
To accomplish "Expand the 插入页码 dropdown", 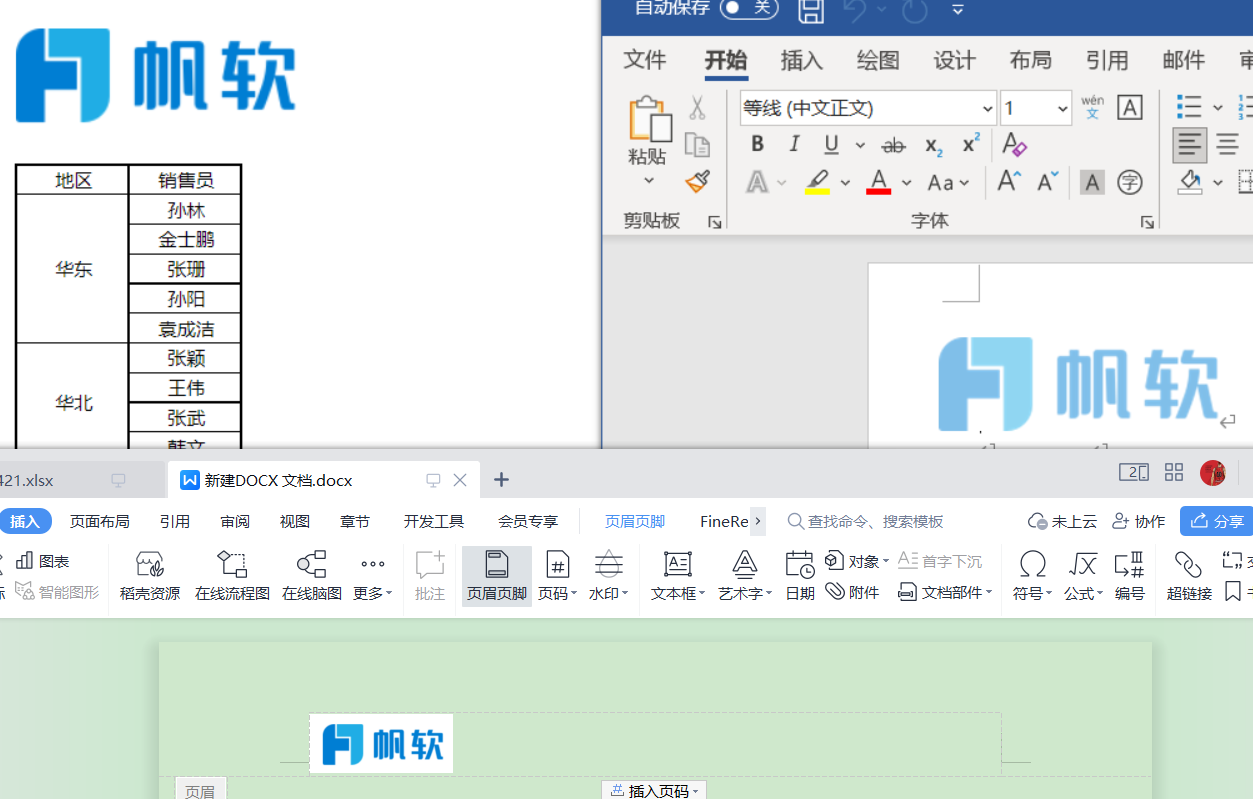I will [x=654, y=791].
